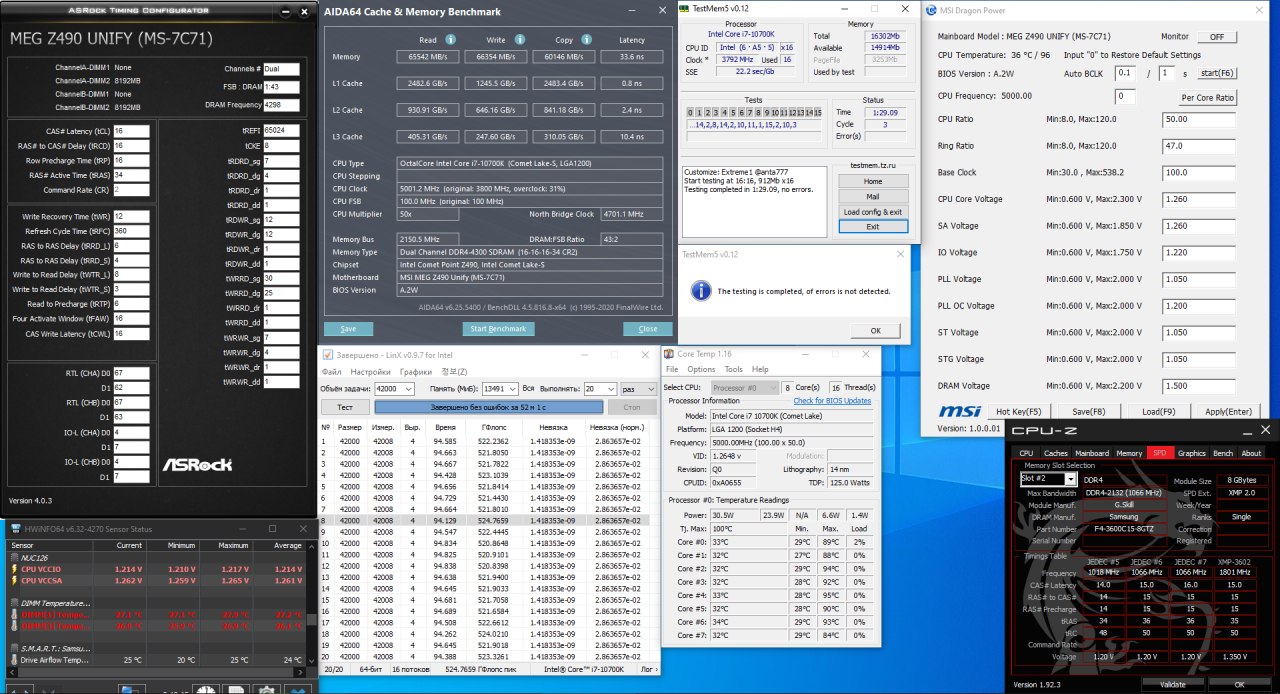Open the Options menu in Core Temp
This screenshot has width=1280, height=694.
[x=701, y=369]
